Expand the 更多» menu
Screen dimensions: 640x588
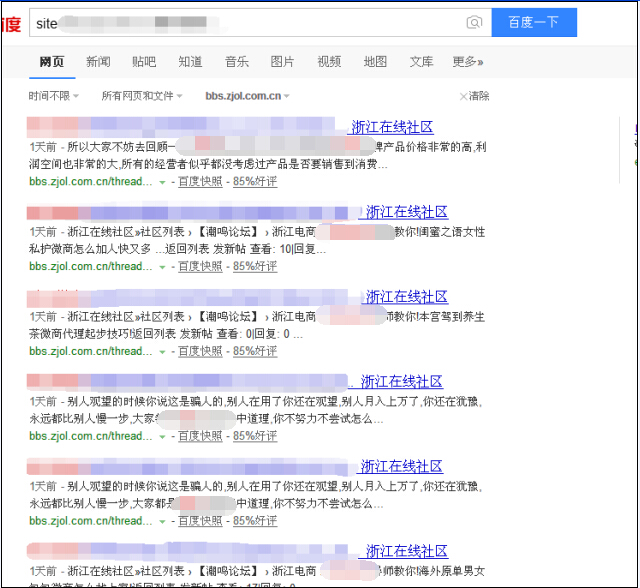tap(467, 62)
